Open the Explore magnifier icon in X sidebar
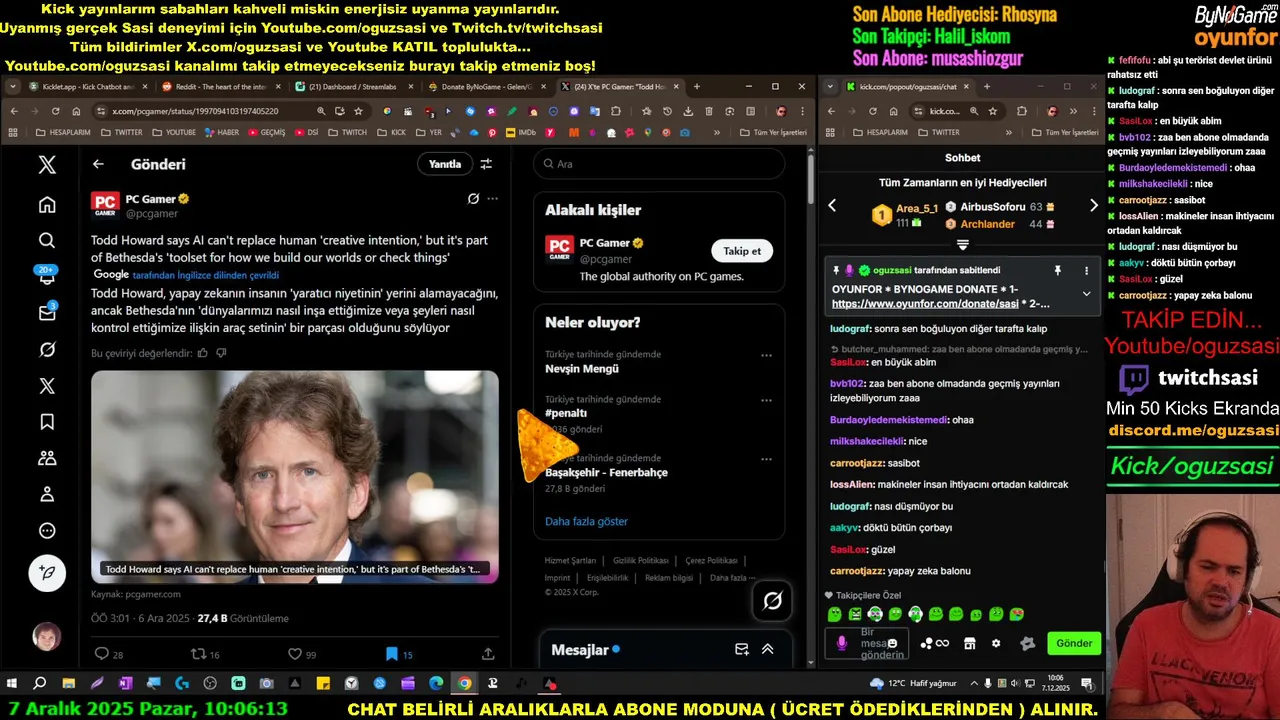 click(x=47, y=241)
